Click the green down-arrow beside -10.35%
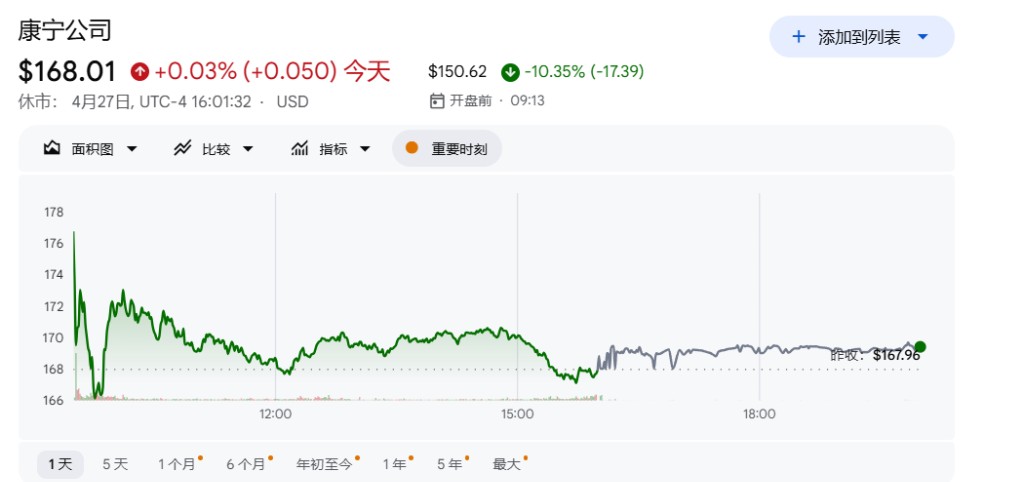 (510, 72)
